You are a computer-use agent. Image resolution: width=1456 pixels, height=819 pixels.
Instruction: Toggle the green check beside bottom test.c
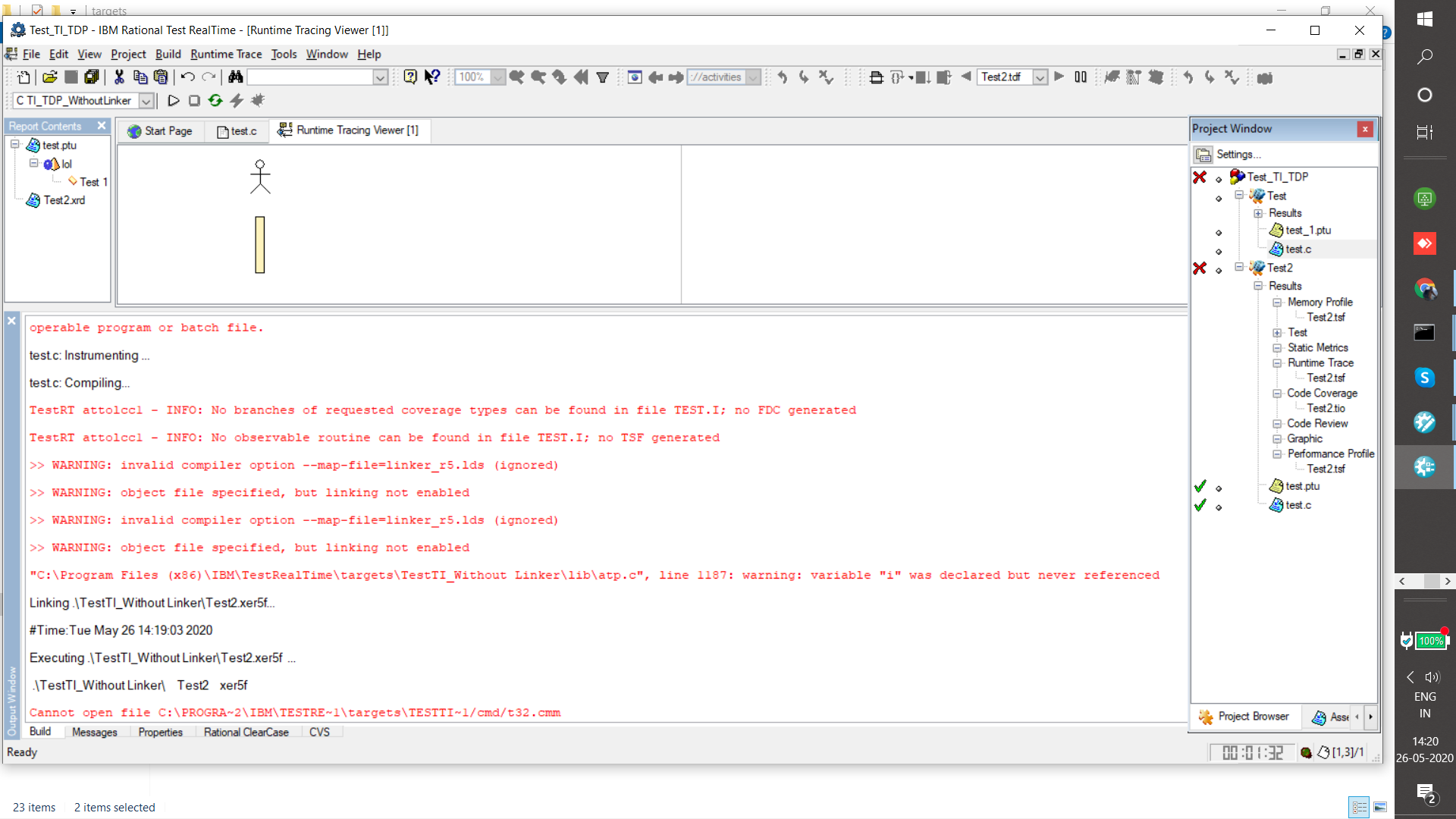pyautogui.click(x=1200, y=505)
